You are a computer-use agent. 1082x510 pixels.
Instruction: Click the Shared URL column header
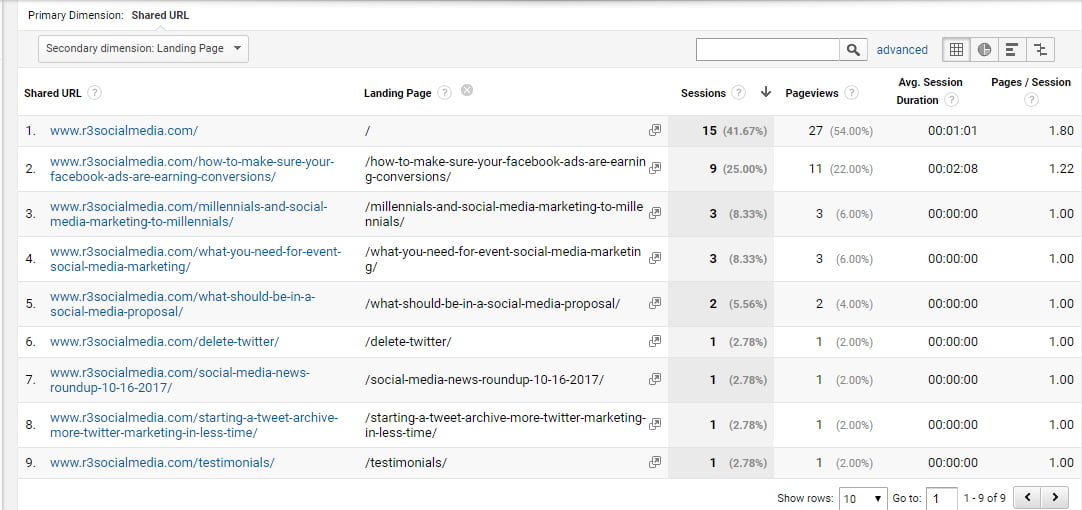point(52,93)
